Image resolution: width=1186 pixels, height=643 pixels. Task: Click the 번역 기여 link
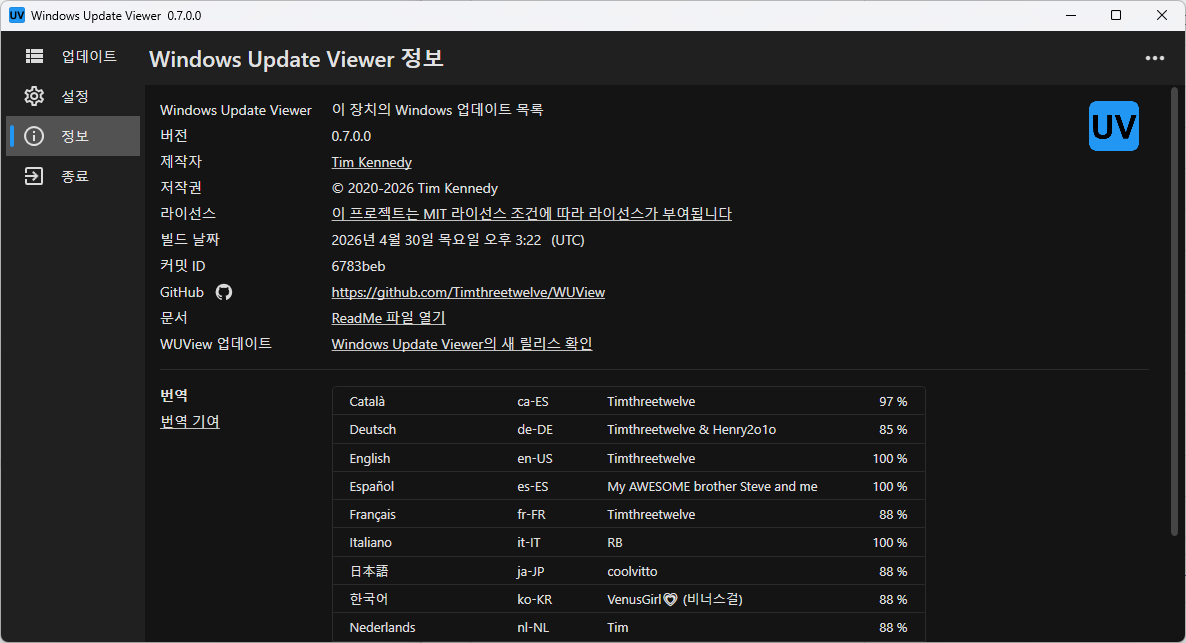[x=190, y=421]
